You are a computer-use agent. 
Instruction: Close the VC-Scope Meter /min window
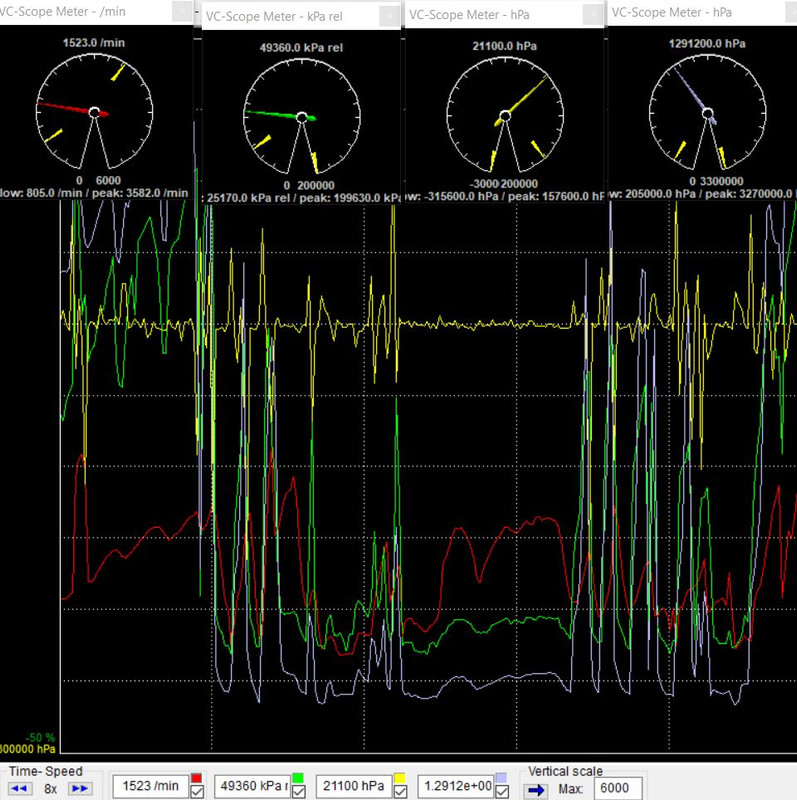tap(182, 11)
